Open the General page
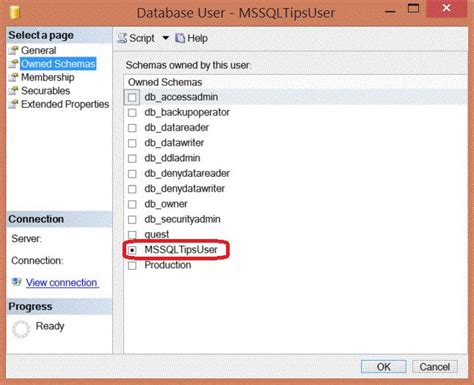 click(x=39, y=50)
